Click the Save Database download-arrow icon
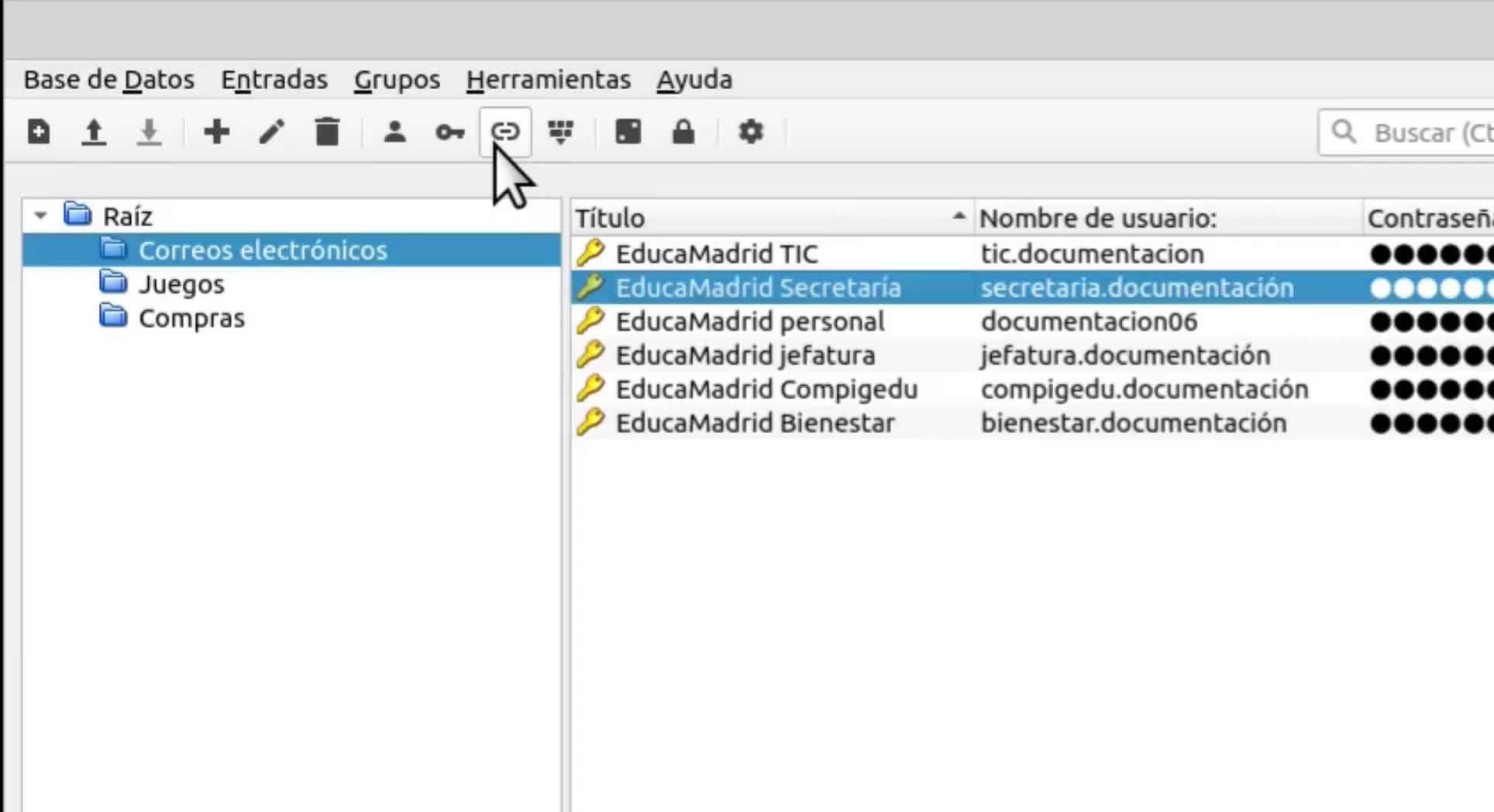Viewport: 1494px width, 812px height. 149,132
